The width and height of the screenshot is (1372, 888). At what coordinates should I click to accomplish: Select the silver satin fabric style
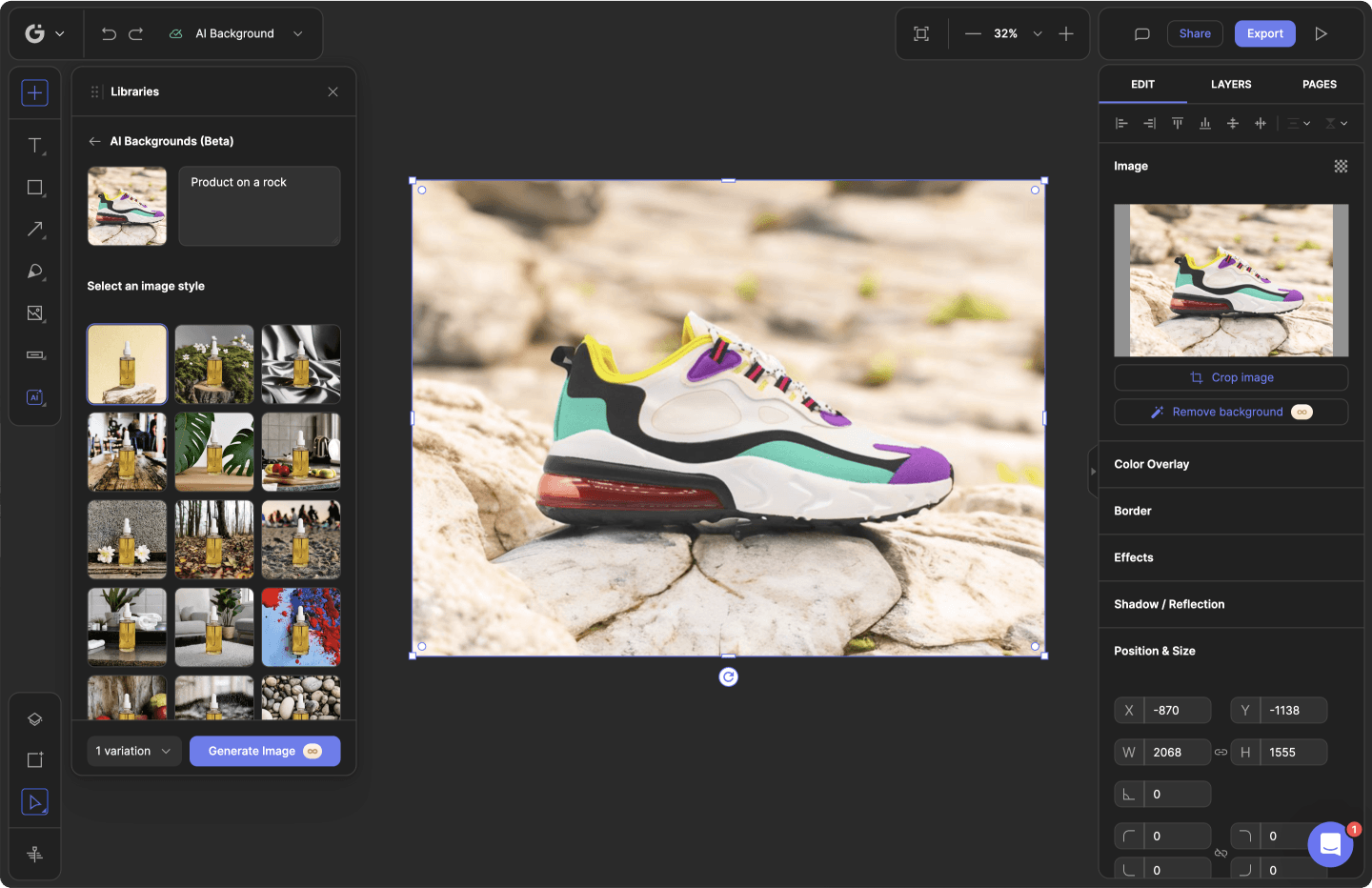pos(301,364)
